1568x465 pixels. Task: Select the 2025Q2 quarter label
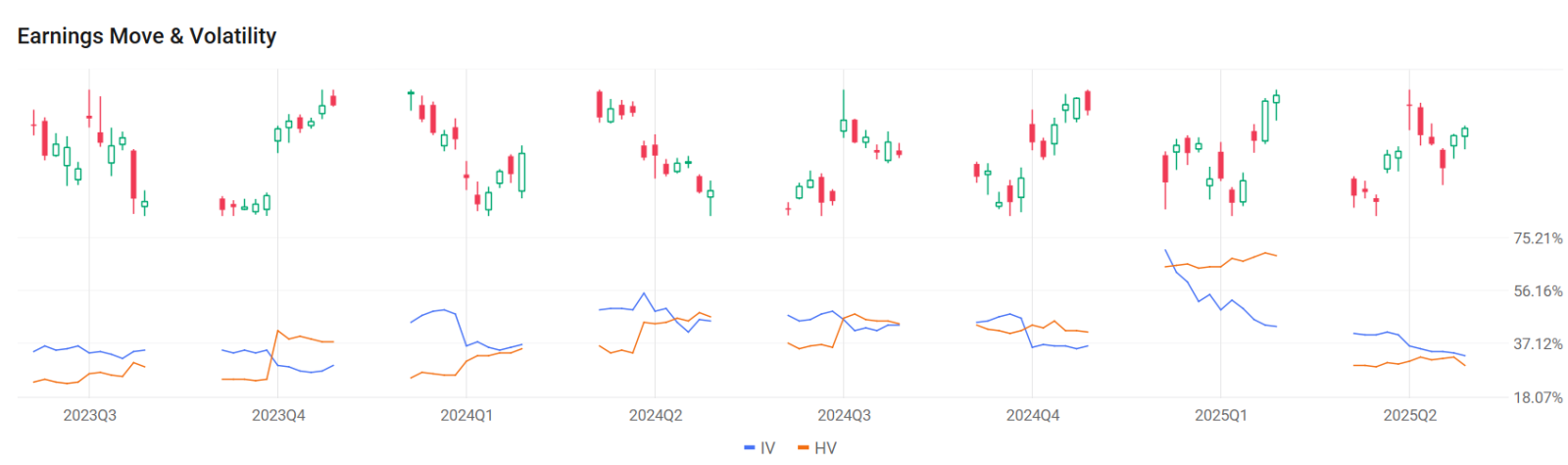click(1409, 416)
